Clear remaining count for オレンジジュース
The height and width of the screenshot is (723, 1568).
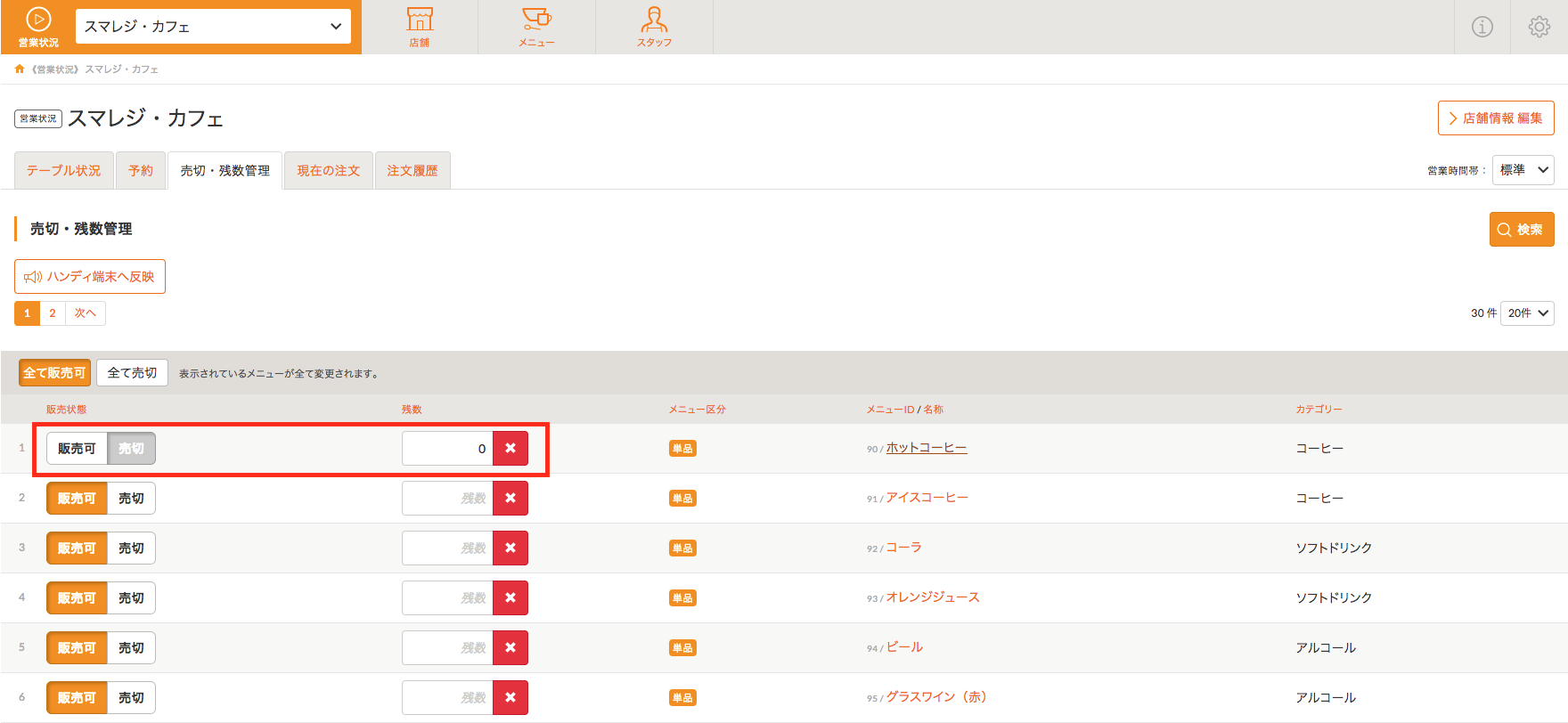510,597
